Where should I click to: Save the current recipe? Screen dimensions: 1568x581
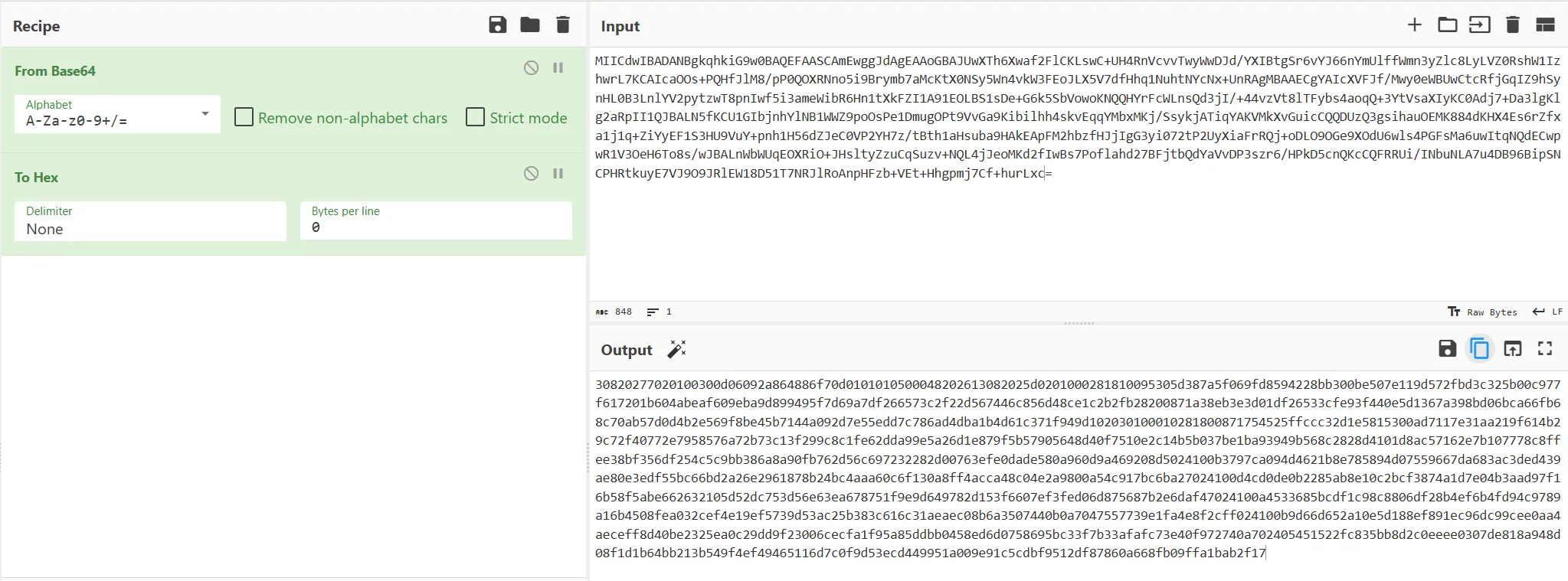click(497, 25)
